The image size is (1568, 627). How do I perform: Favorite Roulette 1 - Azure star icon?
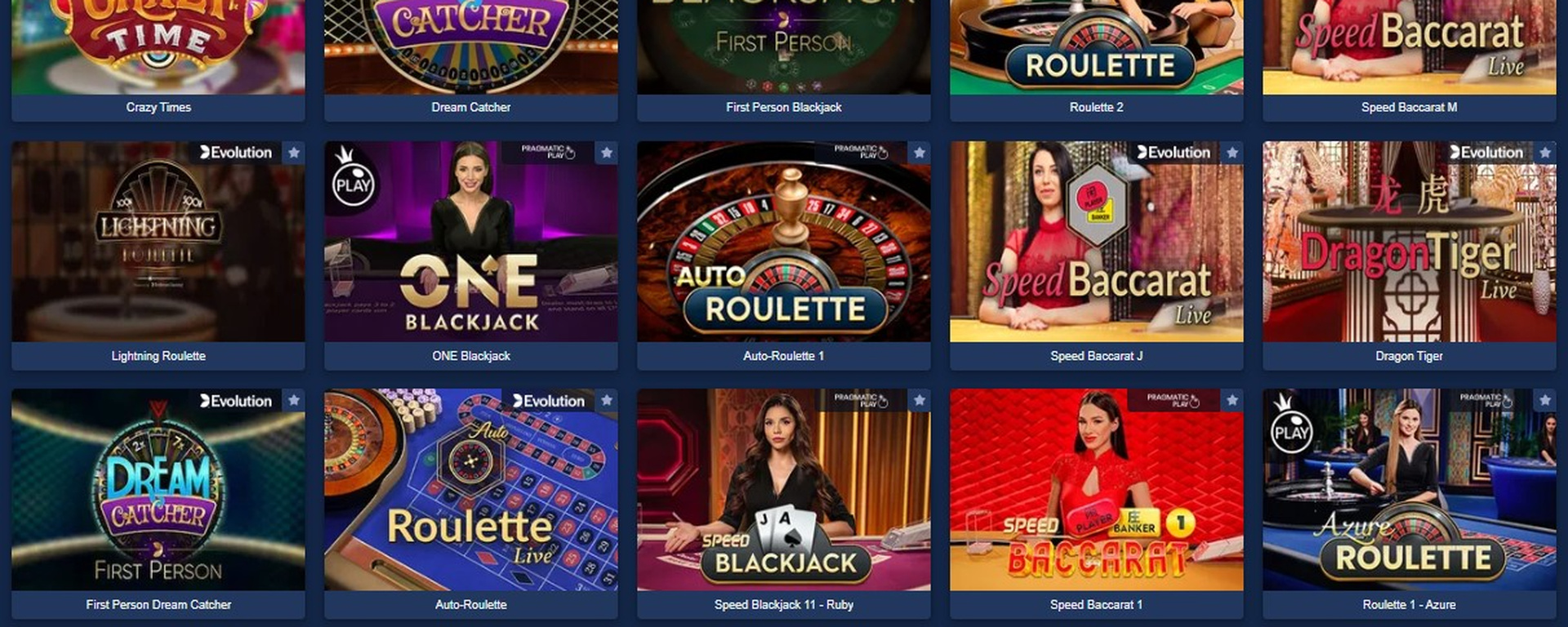coord(1545,400)
